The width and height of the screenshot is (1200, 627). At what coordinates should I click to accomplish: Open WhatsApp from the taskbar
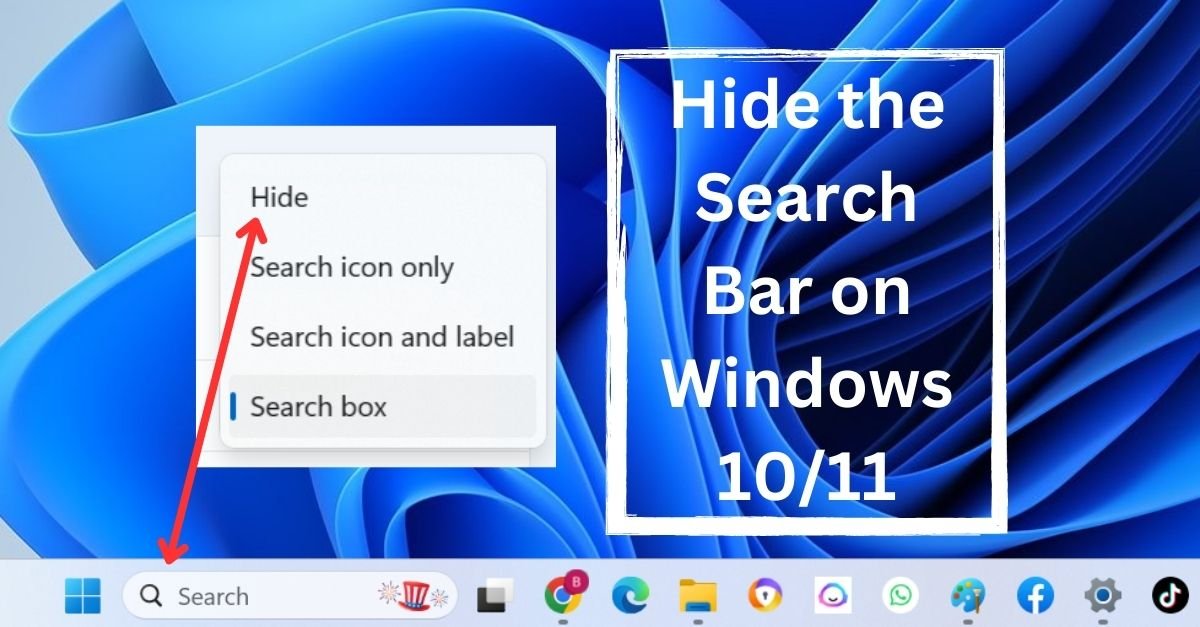point(900,596)
